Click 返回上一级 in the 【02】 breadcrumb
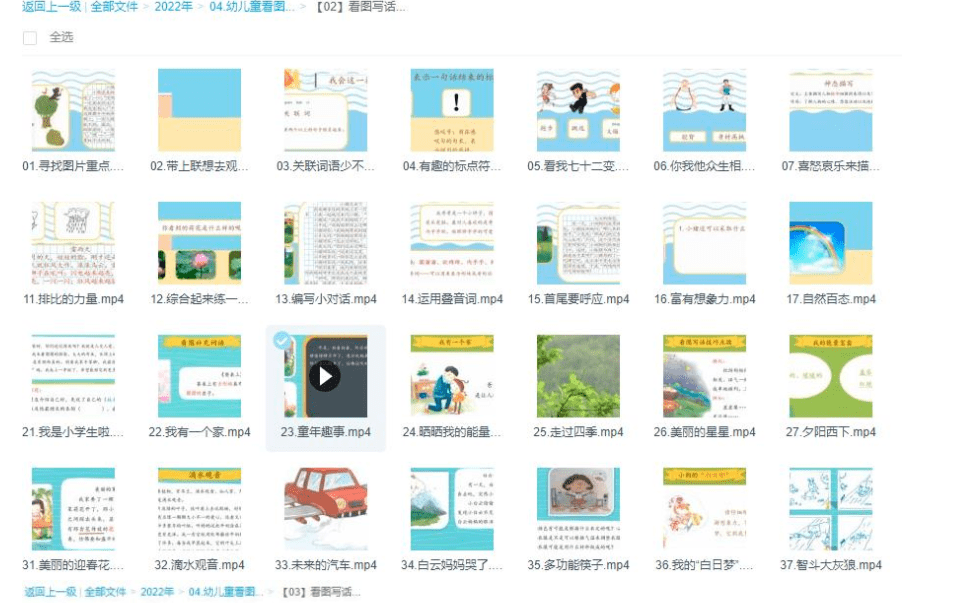 pos(52,7)
